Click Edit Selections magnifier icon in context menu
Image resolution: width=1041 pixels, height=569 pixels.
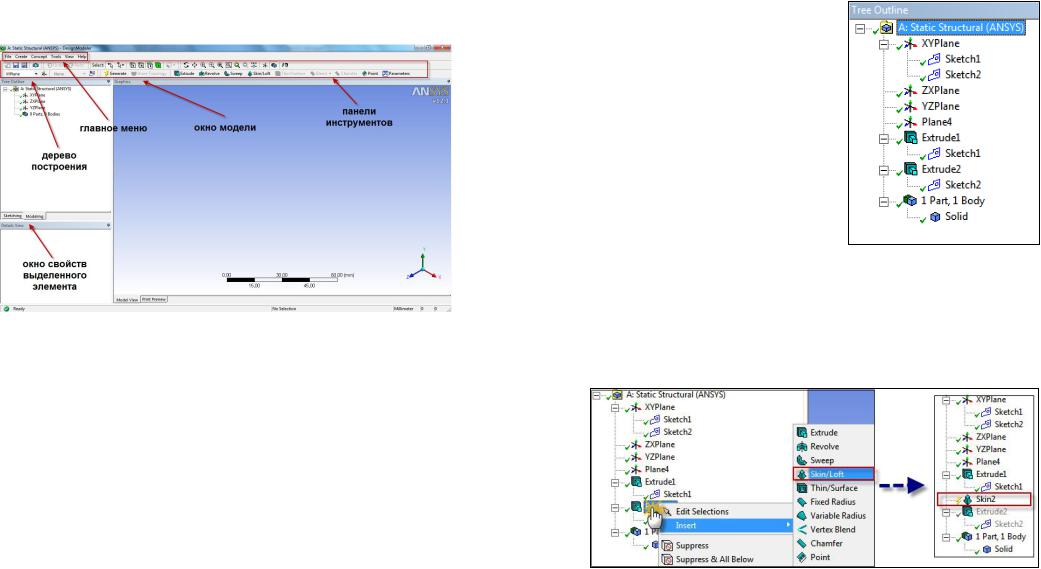pos(667,511)
